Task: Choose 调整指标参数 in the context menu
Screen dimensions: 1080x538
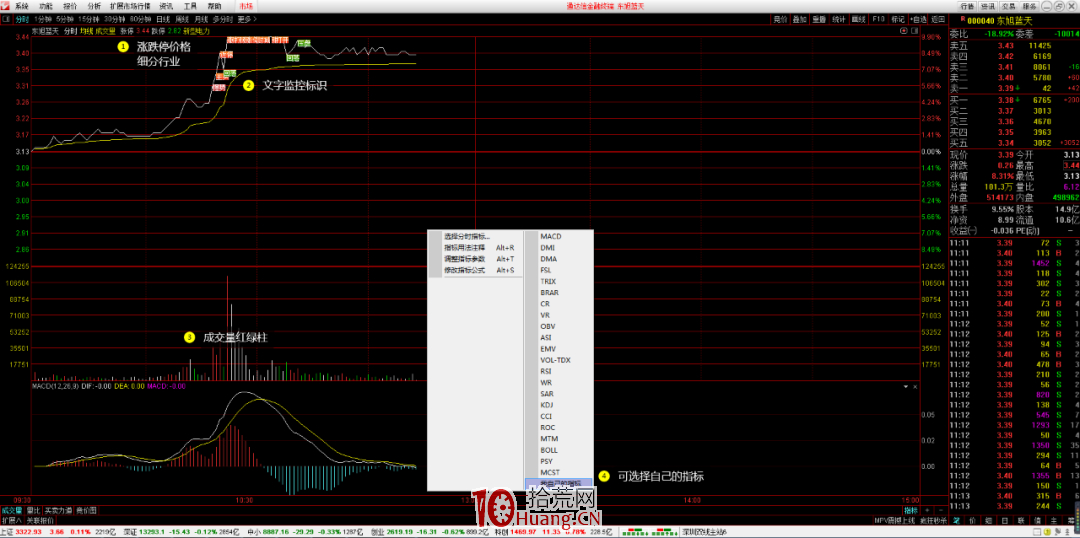Action: tap(464, 258)
